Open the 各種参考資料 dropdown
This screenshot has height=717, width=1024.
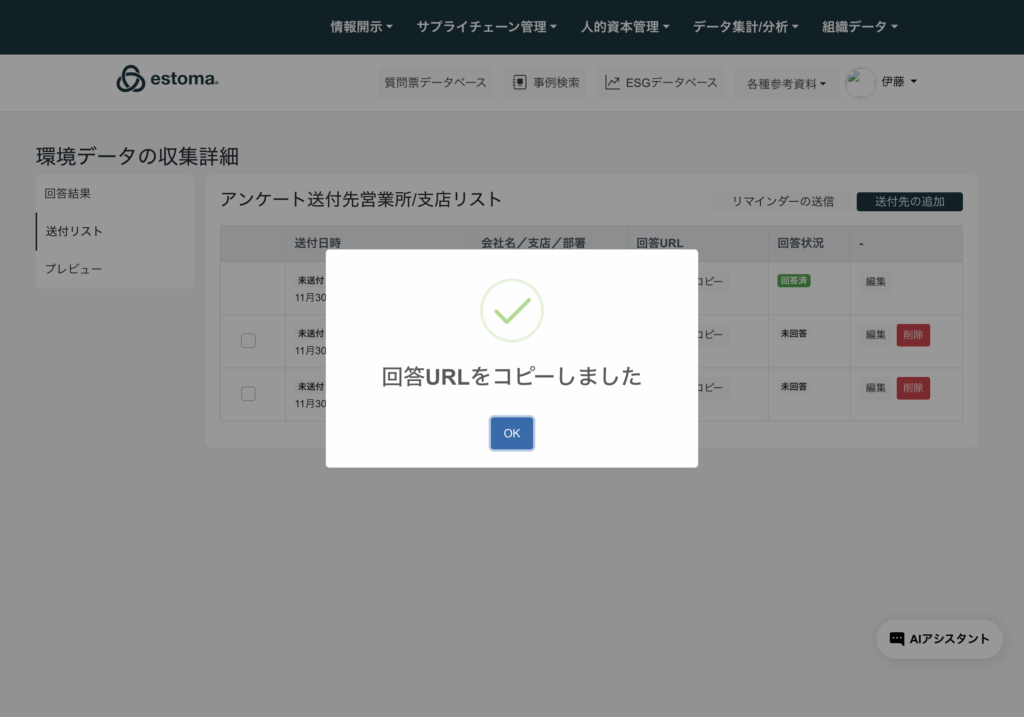786,84
